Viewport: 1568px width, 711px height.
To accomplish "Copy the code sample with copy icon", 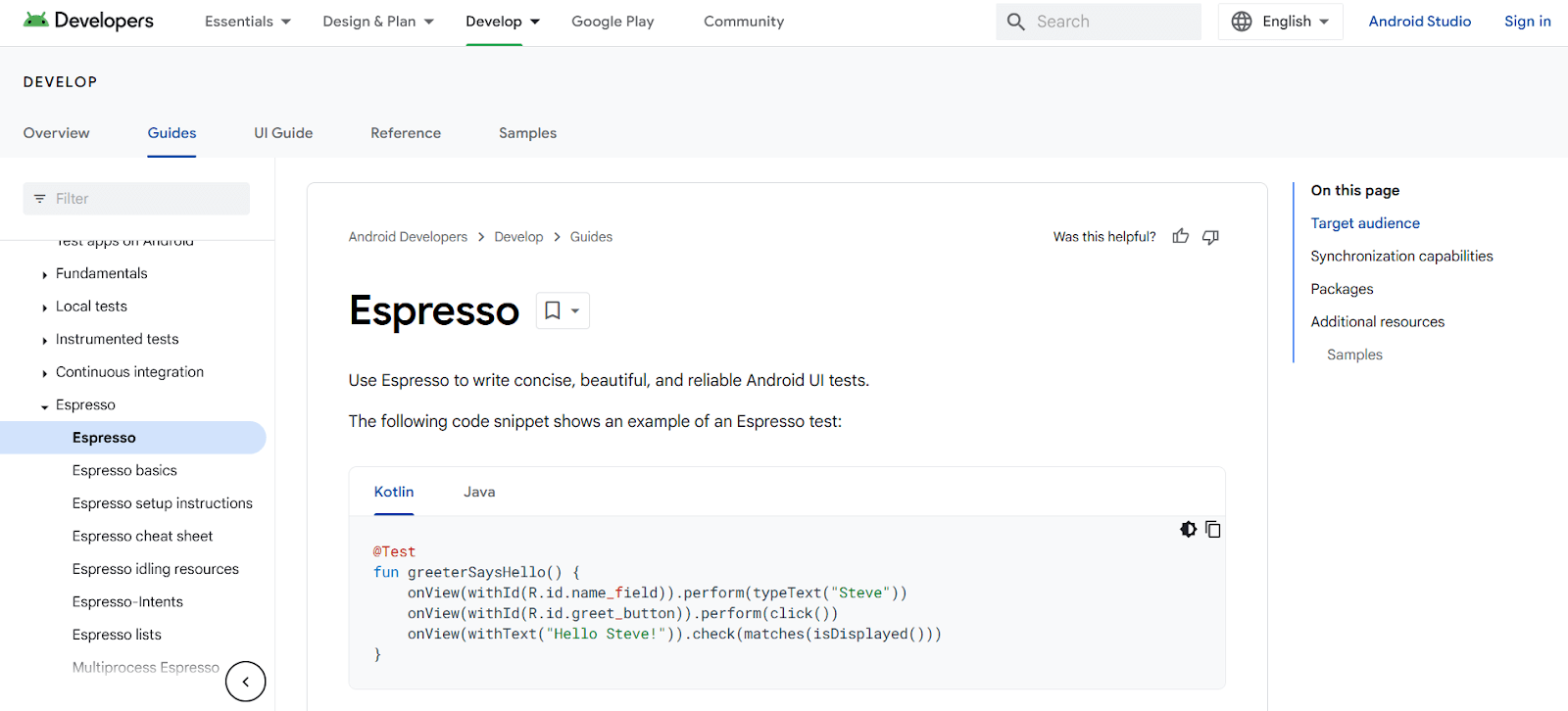I will [x=1212, y=529].
